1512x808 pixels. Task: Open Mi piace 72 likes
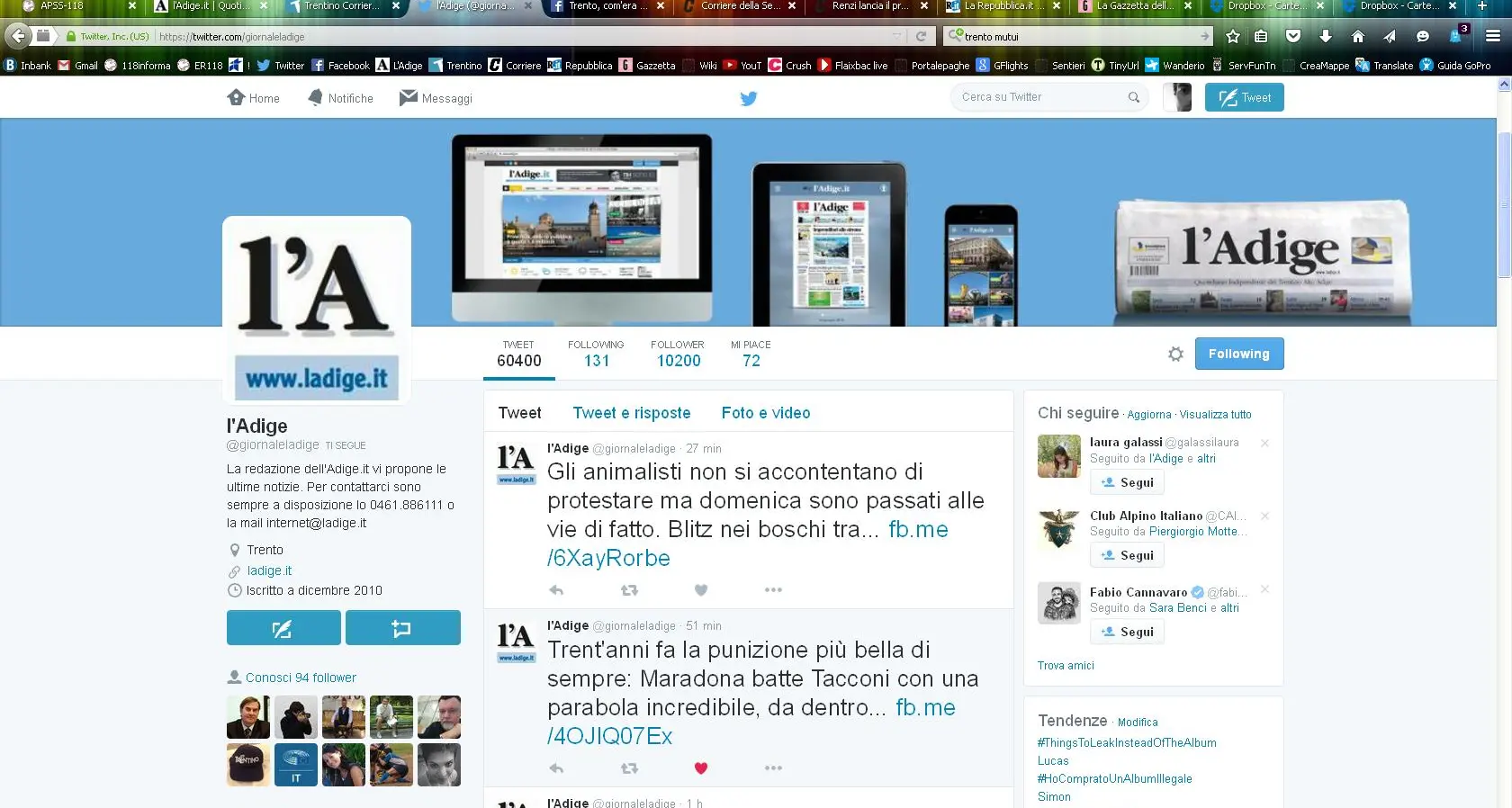point(751,355)
